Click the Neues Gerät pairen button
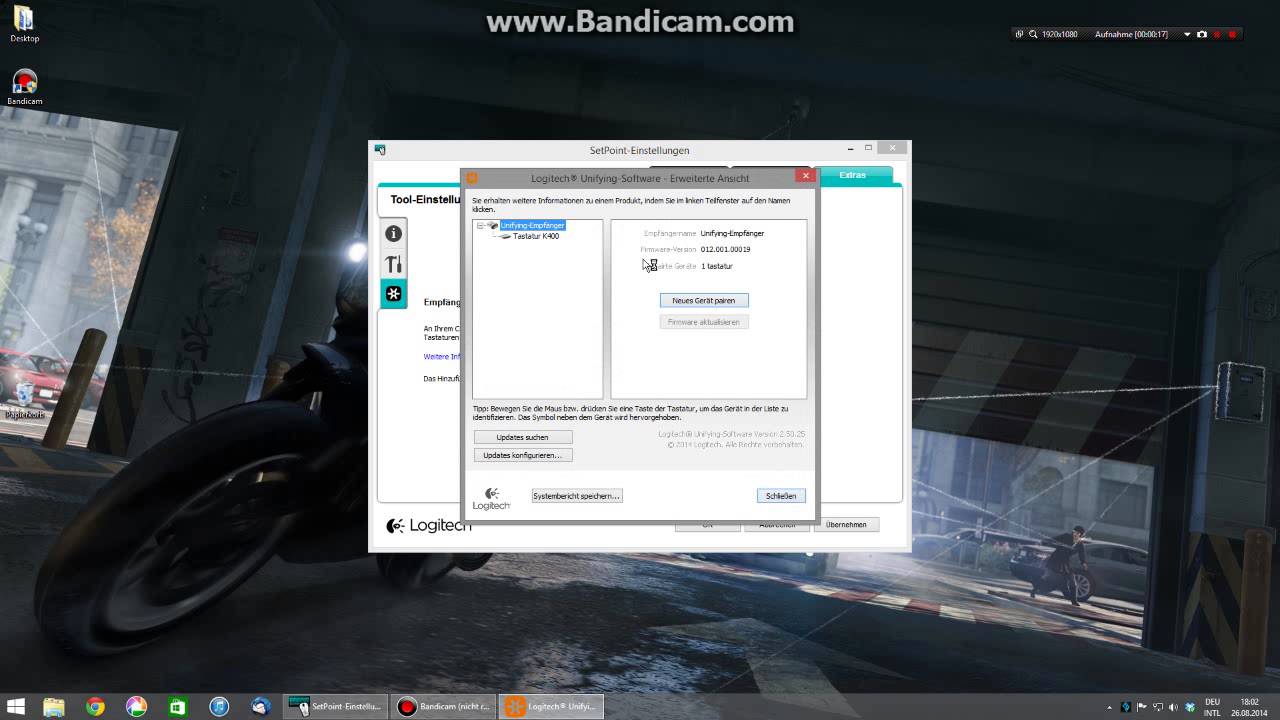The height and width of the screenshot is (720, 1280). coord(704,300)
